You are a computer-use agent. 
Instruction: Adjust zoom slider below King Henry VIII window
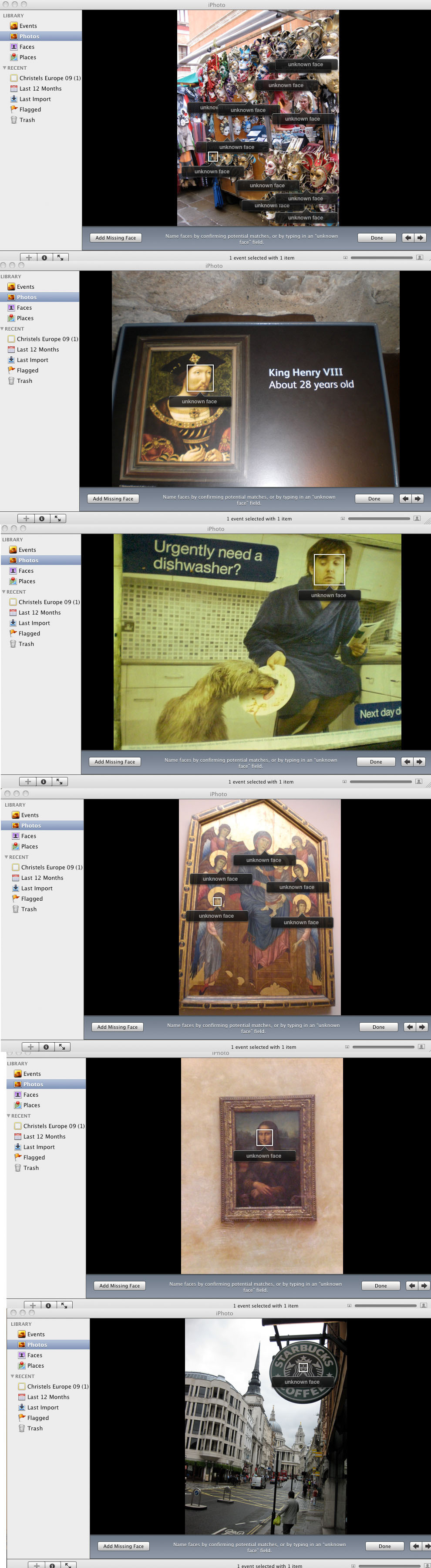pos(379,519)
